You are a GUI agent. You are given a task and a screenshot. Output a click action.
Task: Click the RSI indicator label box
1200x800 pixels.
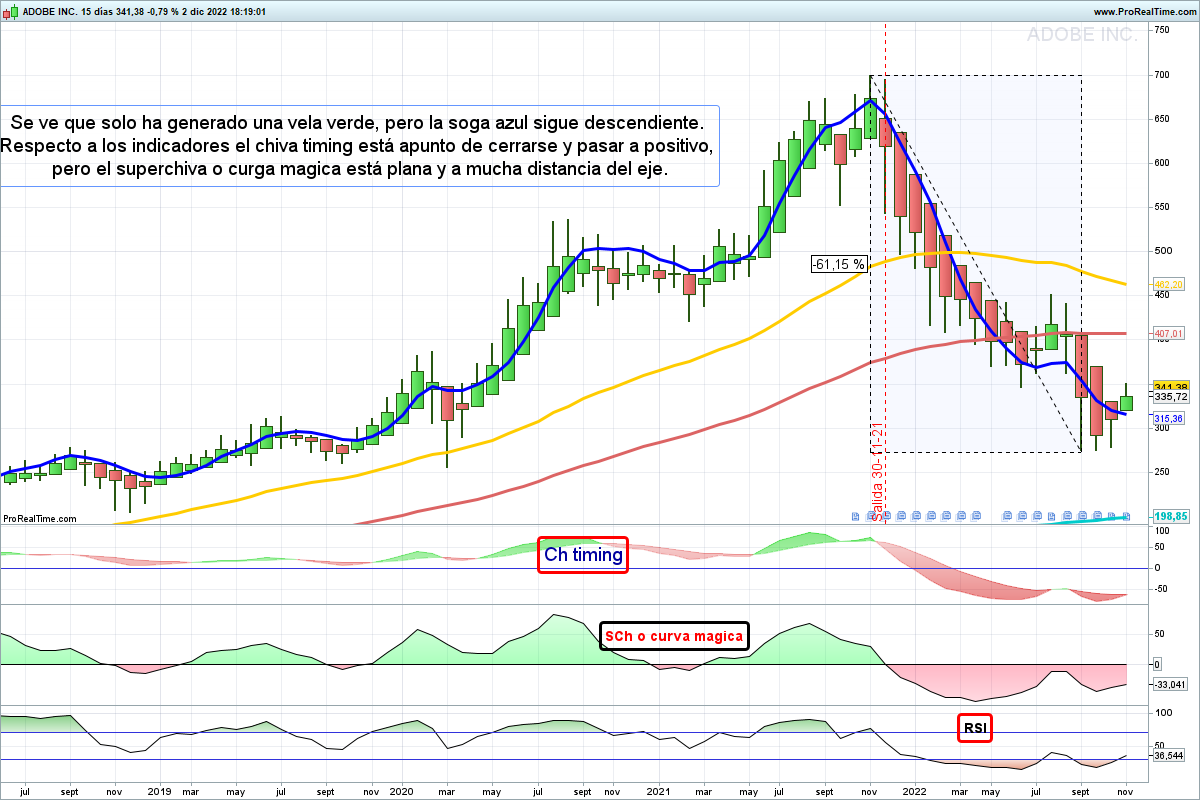click(x=975, y=728)
